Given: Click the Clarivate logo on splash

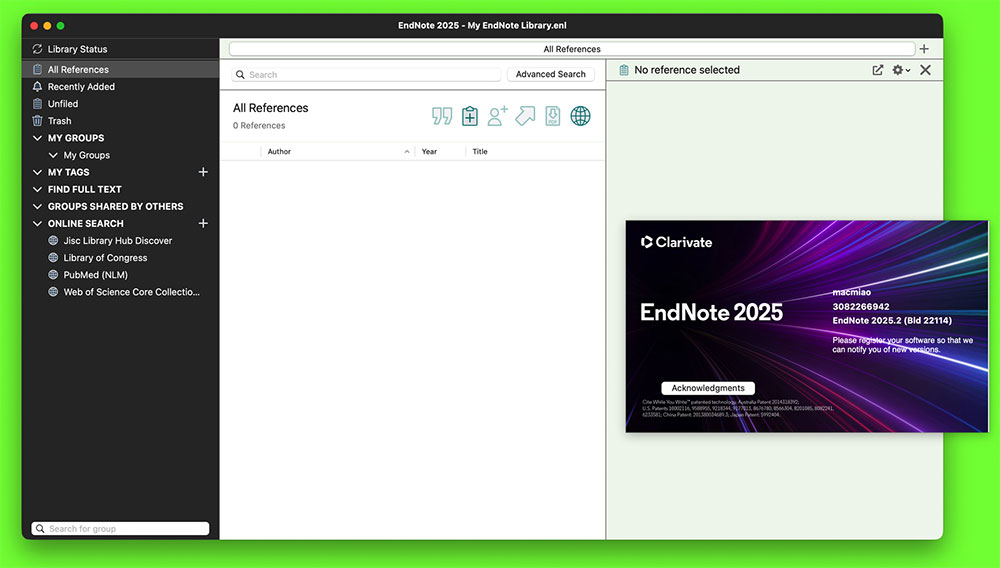Looking at the screenshot, I should coord(676,242).
